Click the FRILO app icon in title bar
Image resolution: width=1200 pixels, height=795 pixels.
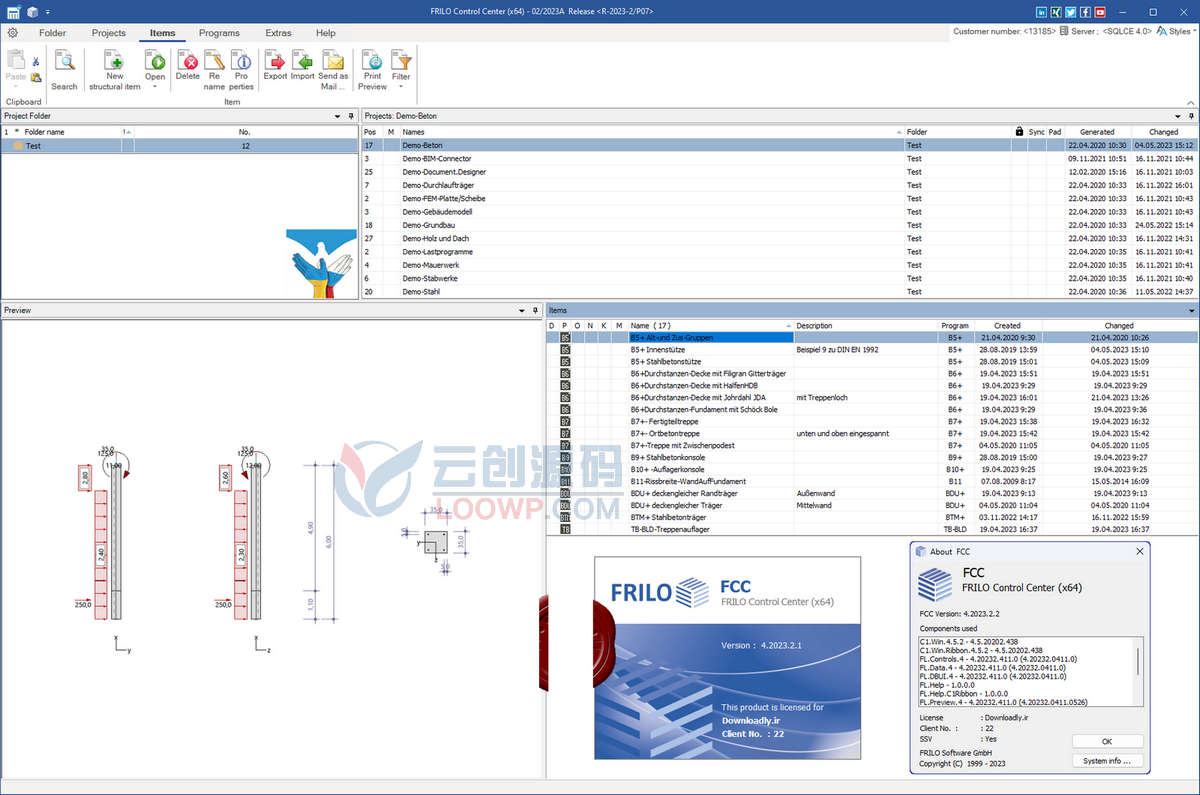(13, 12)
